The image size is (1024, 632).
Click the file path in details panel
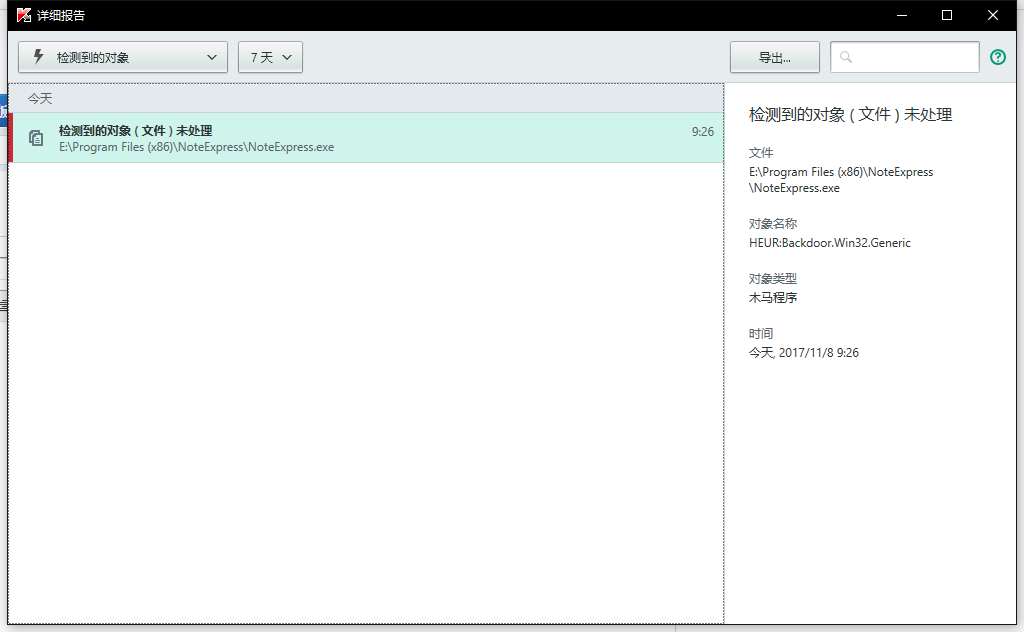pyautogui.click(x=840, y=180)
